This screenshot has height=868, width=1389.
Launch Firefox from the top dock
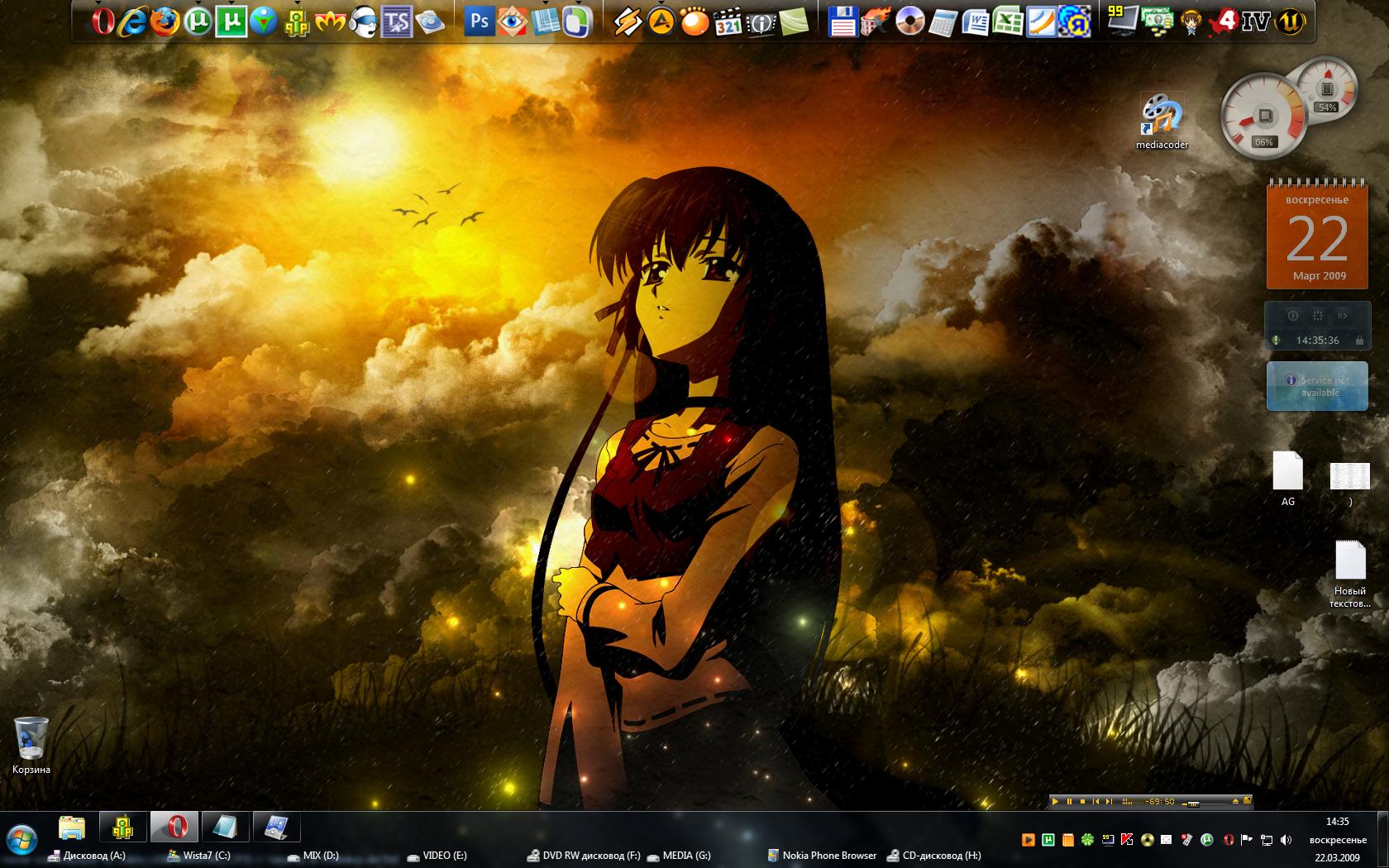[165, 21]
